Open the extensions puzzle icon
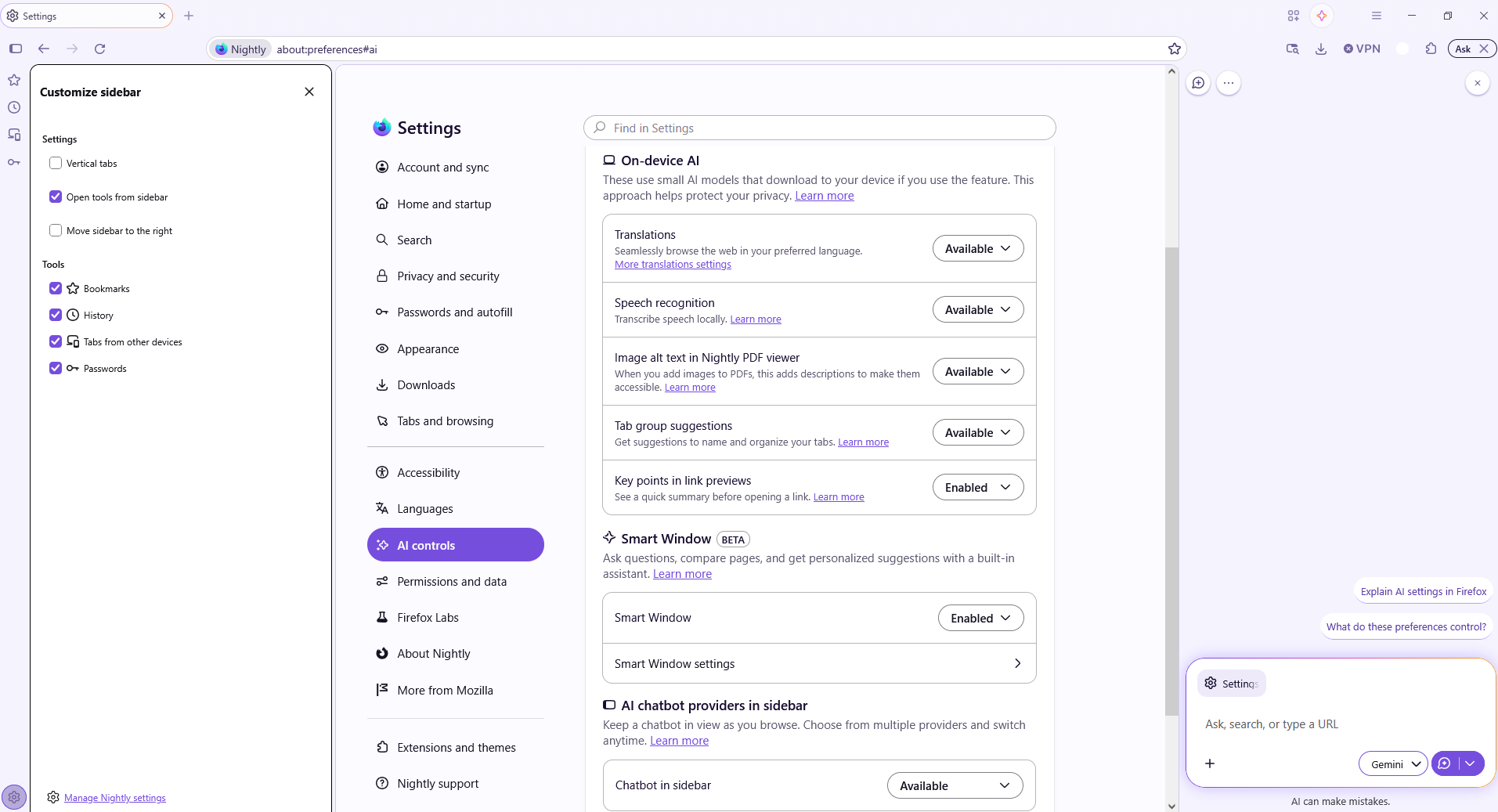Viewport: 1498px width, 812px height. (x=1431, y=49)
